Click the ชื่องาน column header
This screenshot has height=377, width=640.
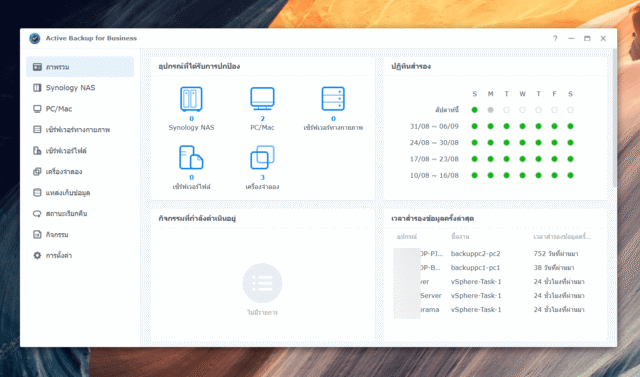point(460,237)
